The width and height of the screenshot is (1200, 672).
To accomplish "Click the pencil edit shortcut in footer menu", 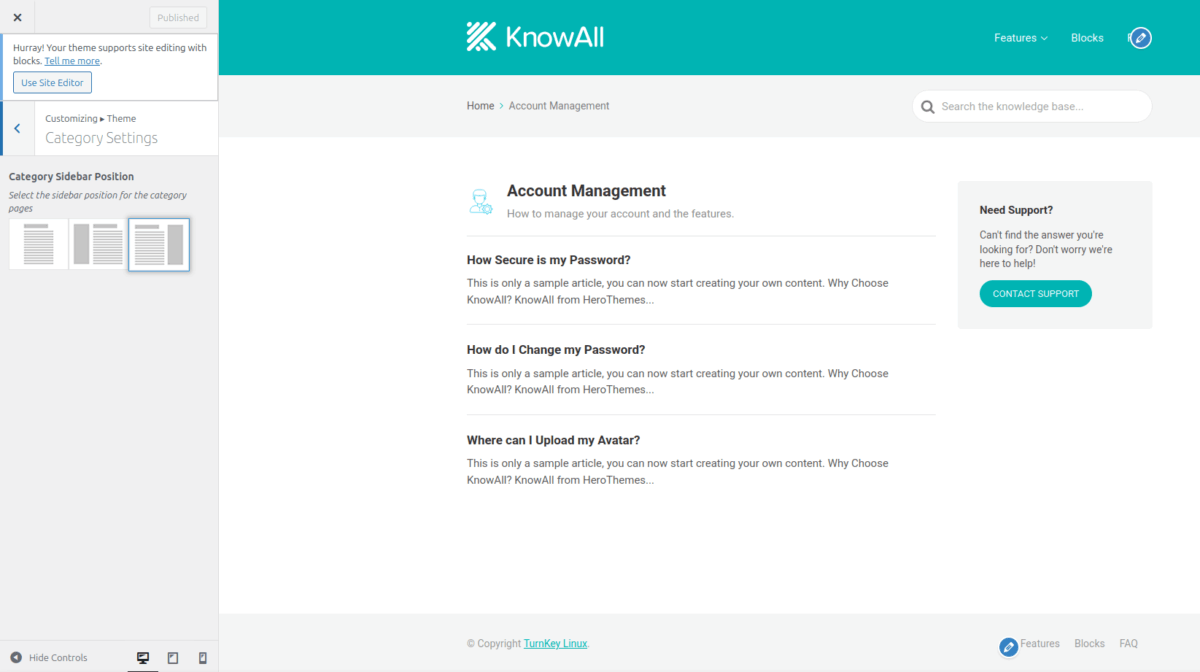I will coord(1008,647).
